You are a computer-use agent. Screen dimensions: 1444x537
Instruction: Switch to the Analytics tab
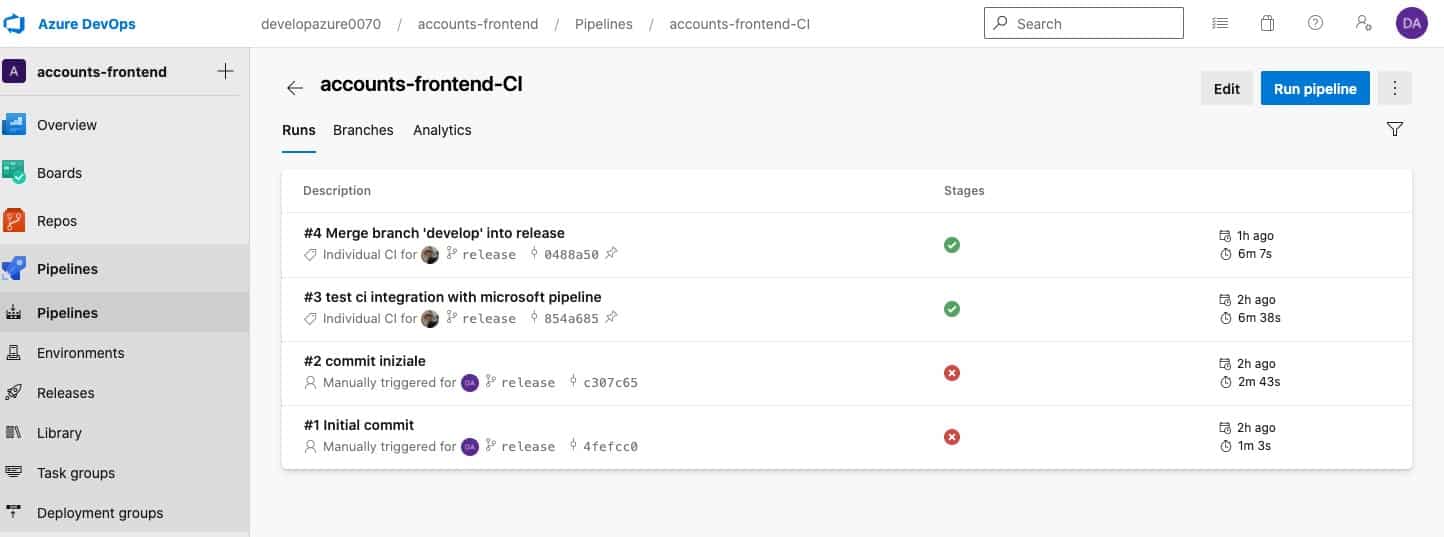[442, 130]
